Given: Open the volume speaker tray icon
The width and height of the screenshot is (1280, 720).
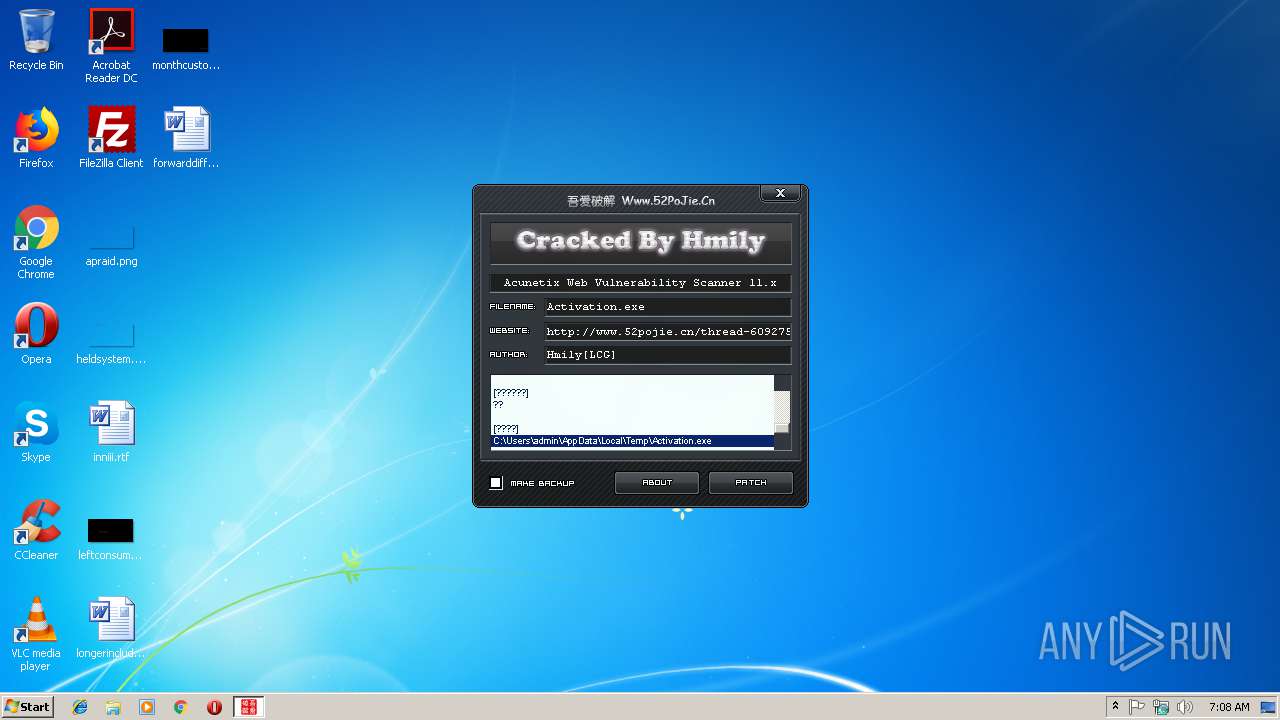Looking at the screenshot, I should point(1185,707).
